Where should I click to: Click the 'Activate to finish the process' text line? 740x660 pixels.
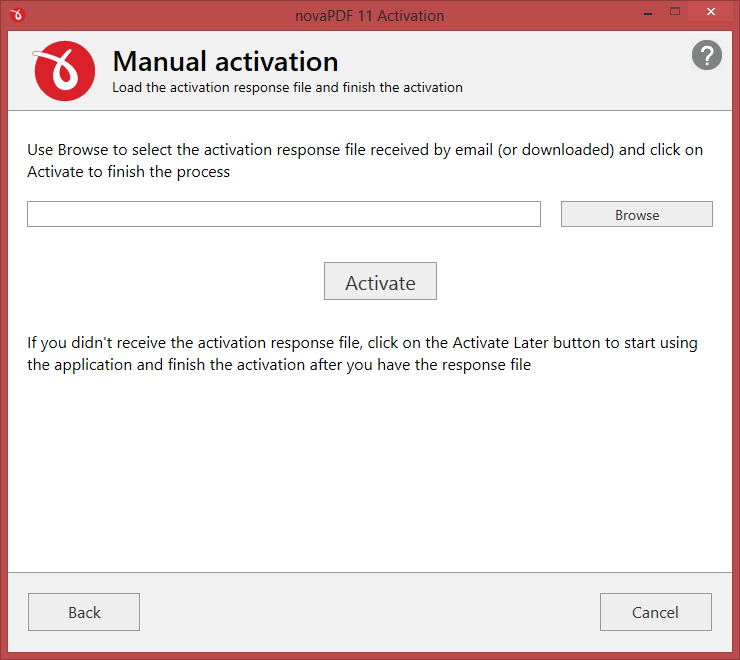click(128, 172)
